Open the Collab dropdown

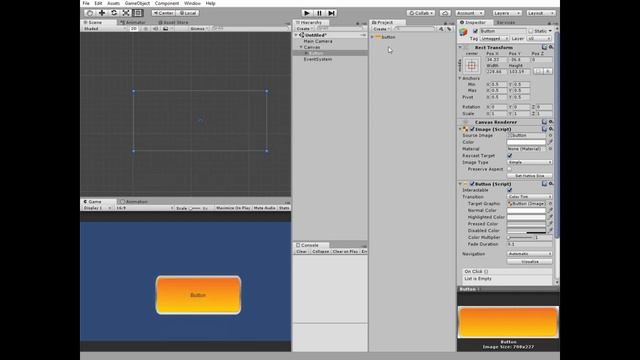(x=421, y=13)
